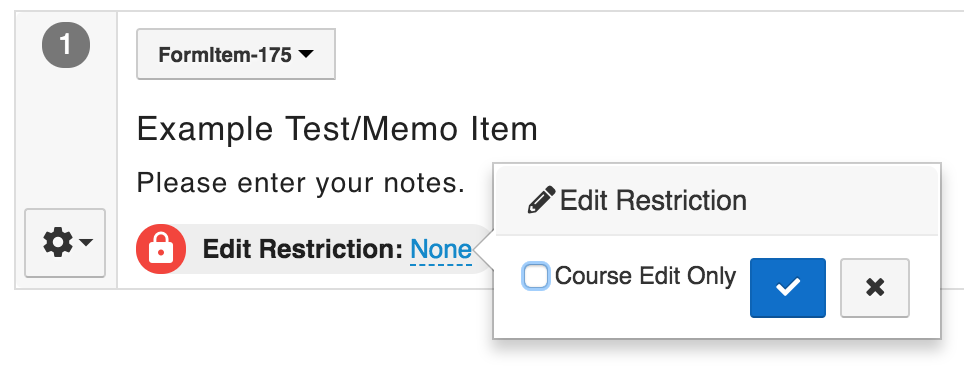Confirm with the blue checkmark button
This screenshot has width=964, height=366.
788,288
